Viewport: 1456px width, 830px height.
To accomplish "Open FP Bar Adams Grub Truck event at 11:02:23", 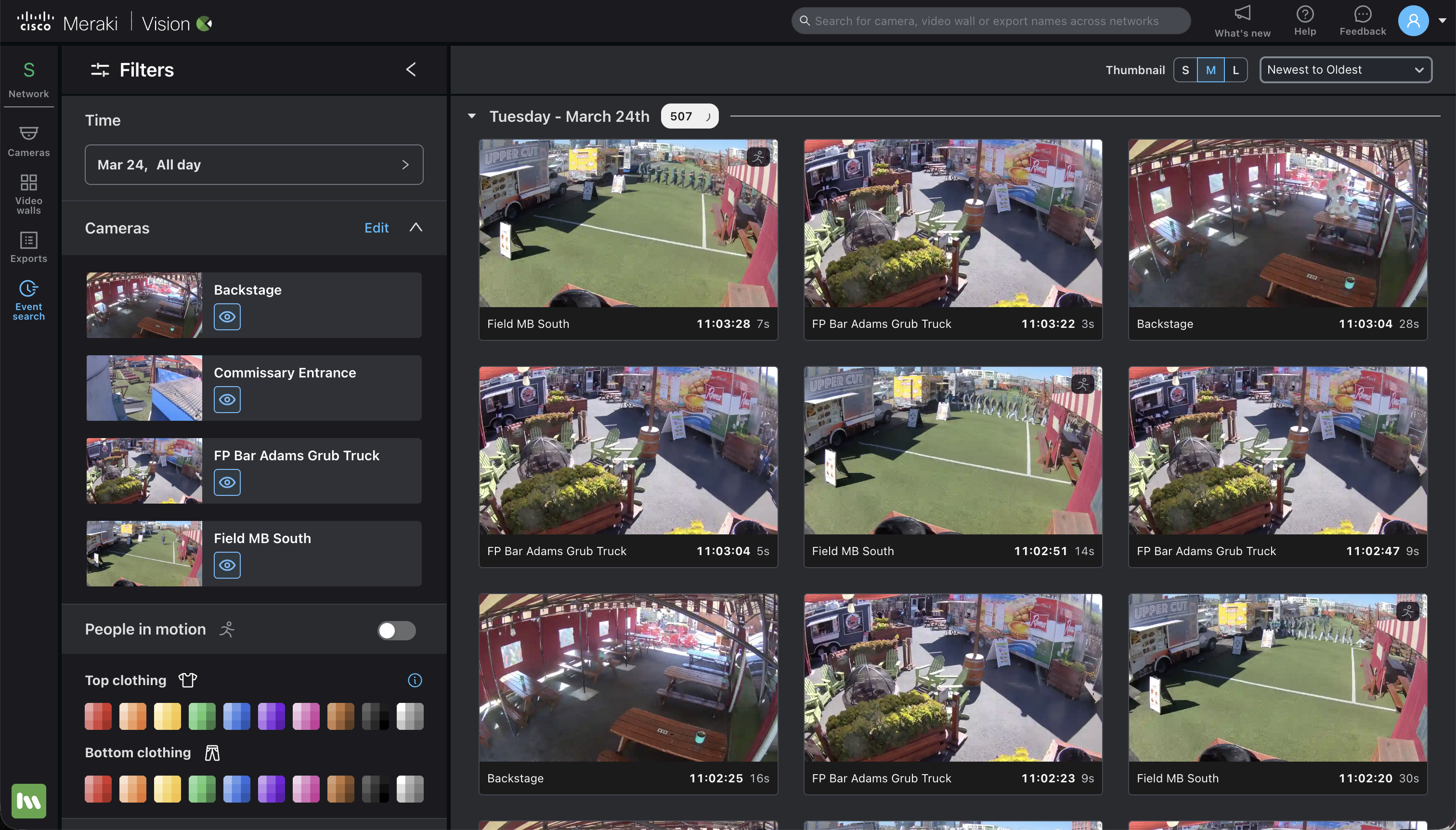I will tap(953, 694).
